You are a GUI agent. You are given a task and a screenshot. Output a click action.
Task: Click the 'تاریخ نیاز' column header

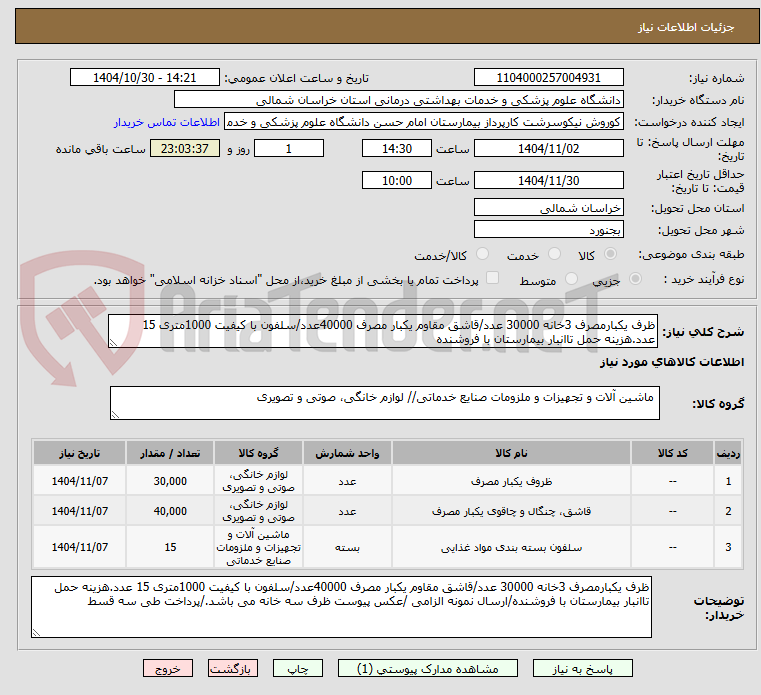(x=80, y=453)
